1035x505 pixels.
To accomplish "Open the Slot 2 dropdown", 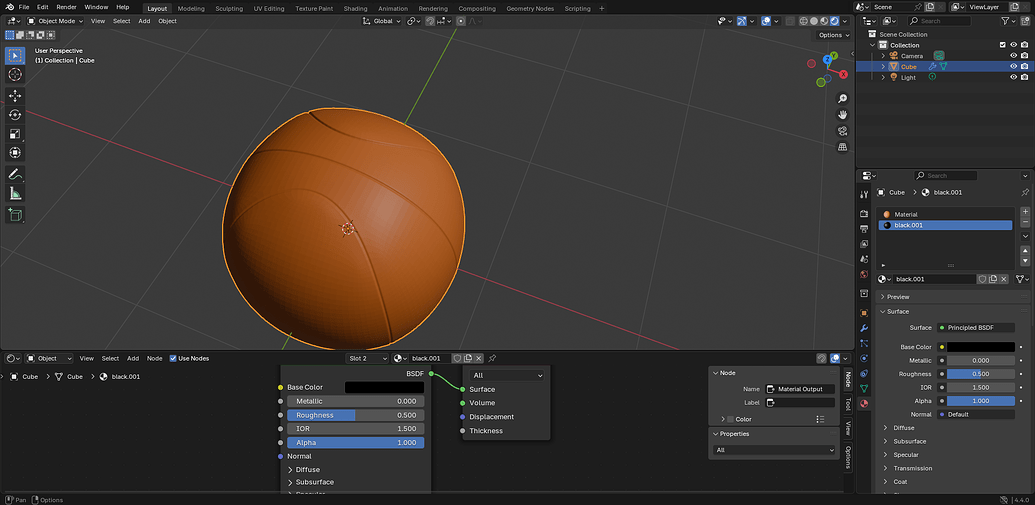I will (x=368, y=358).
